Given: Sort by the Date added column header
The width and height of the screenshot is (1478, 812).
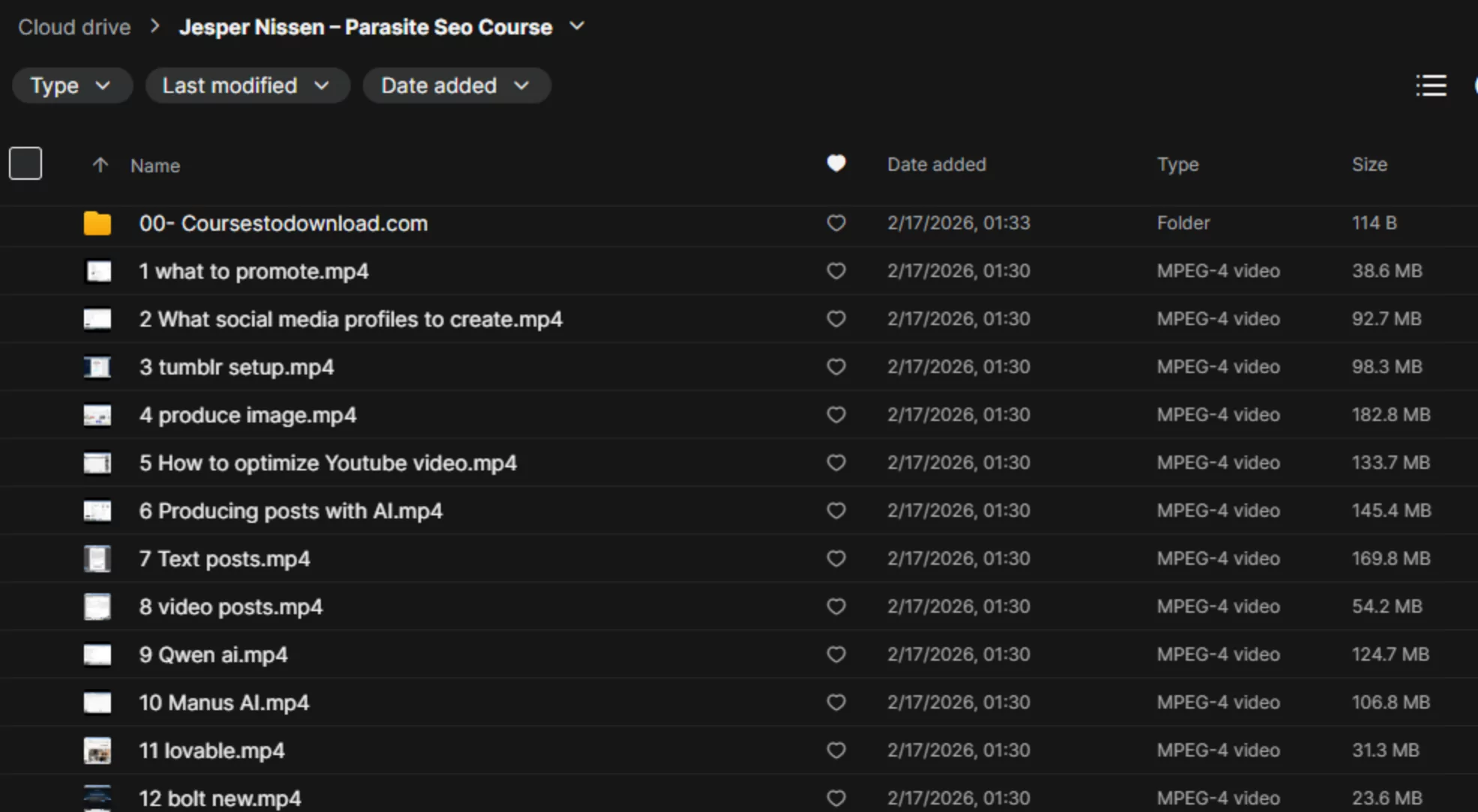Looking at the screenshot, I should click(936, 165).
